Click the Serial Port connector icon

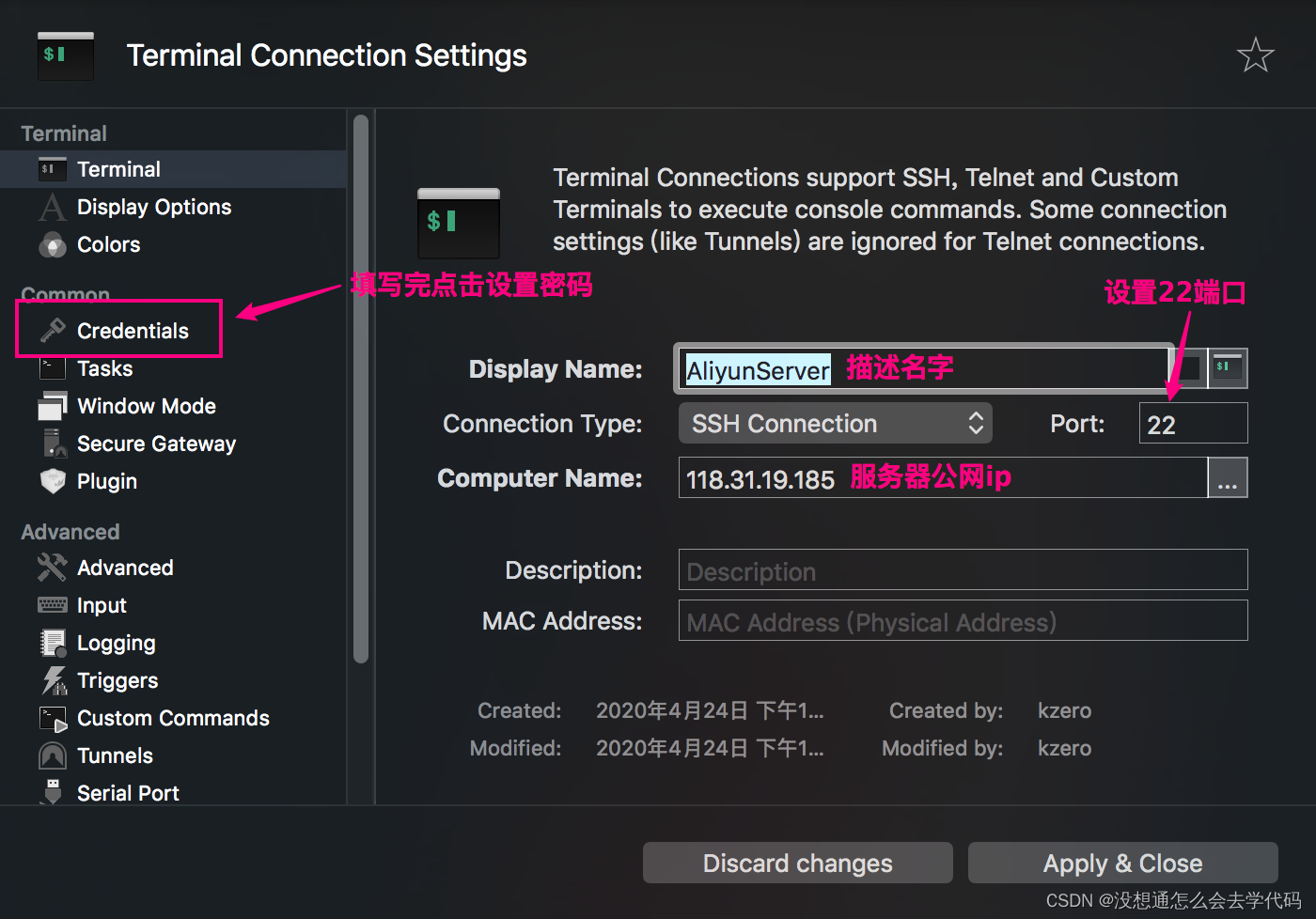tap(53, 792)
